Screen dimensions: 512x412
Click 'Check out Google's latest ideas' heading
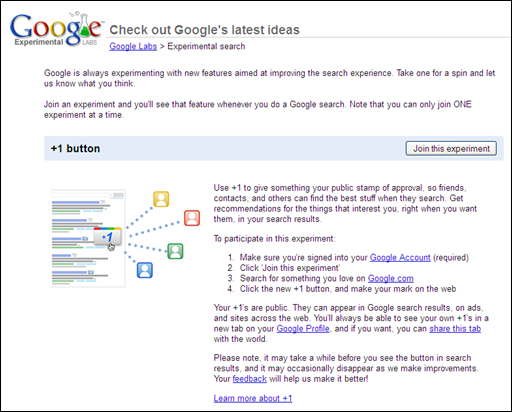point(204,30)
